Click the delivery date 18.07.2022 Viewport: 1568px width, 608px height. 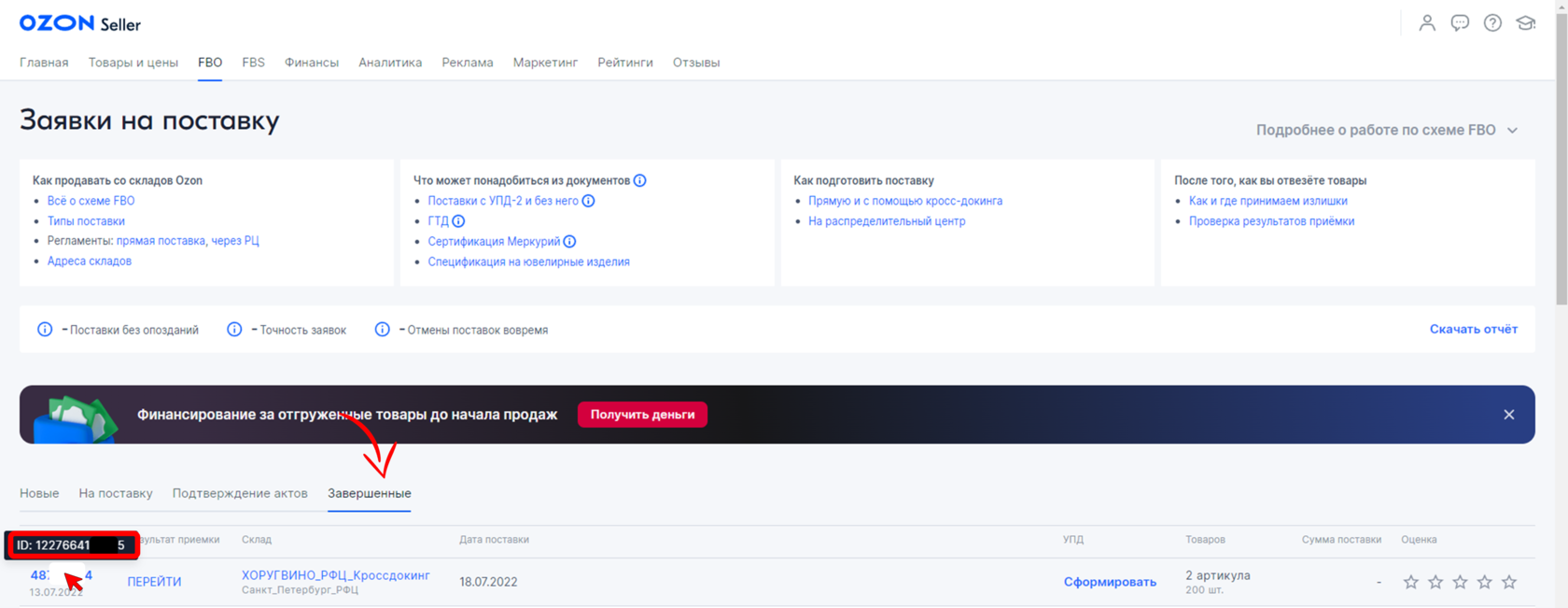pos(488,582)
